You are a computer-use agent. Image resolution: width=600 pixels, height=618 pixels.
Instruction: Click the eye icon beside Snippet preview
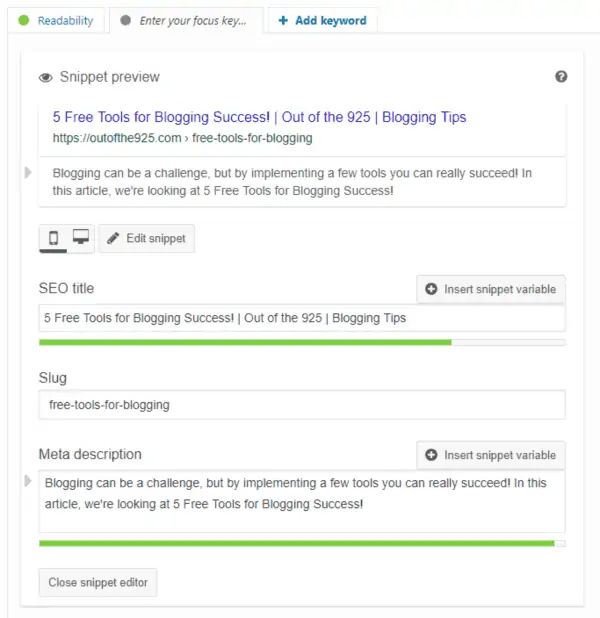[x=46, y=78]
